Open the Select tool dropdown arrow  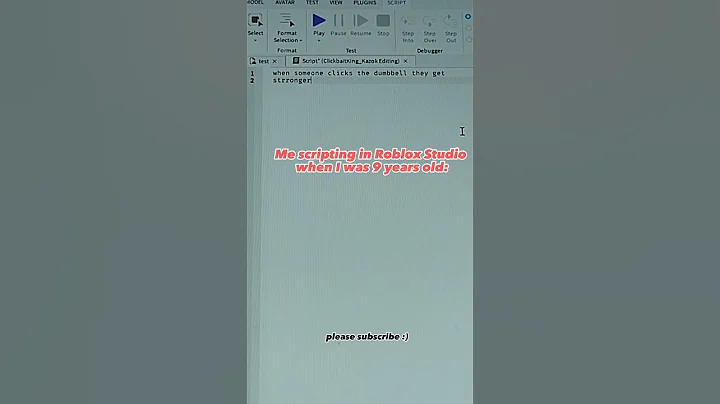pyautogui.click(x=255, y=40)
